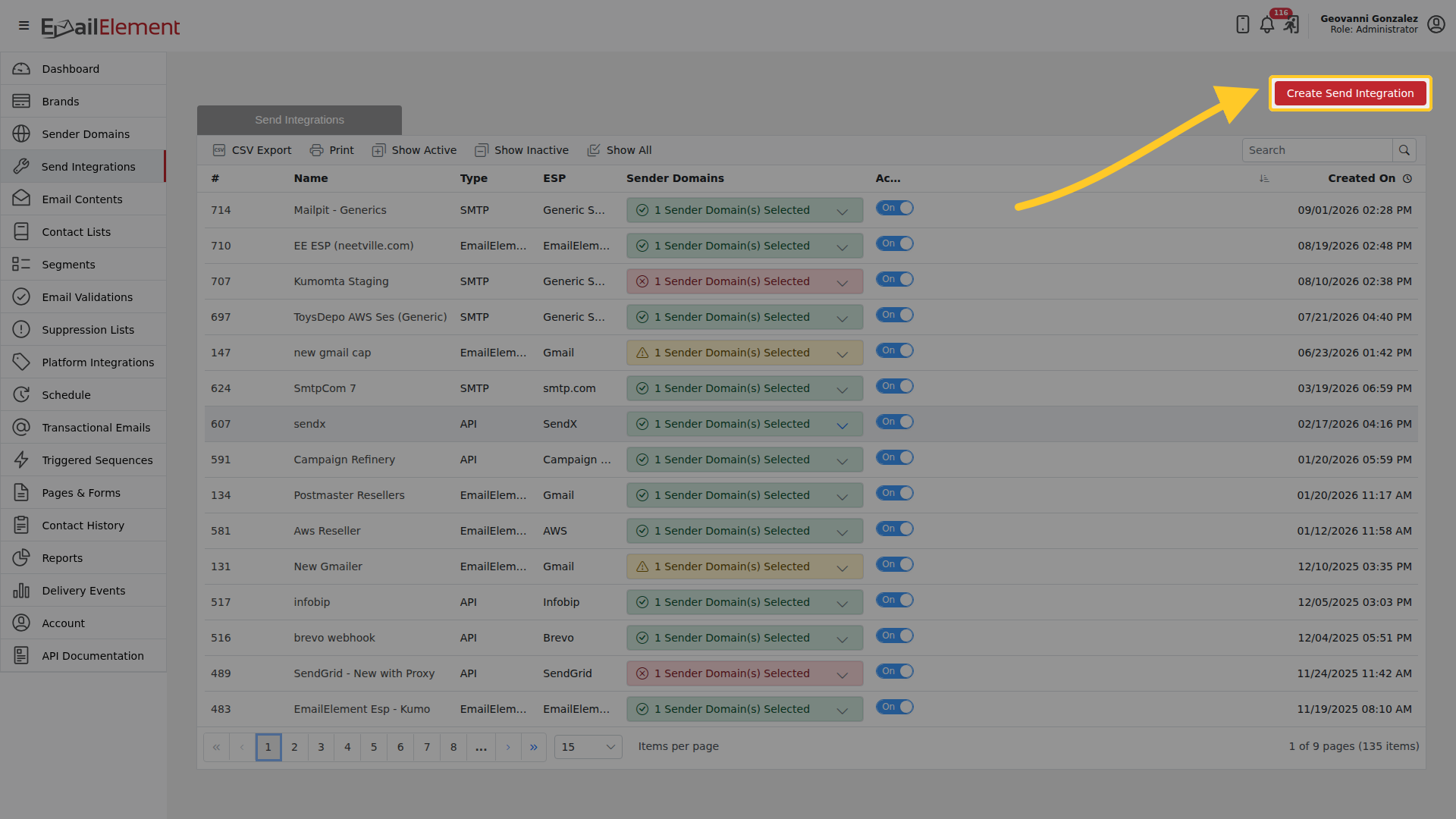The image size is (1456, 819).
Task: Open the notifications bell icon
Action: (x=1267, y=25)
